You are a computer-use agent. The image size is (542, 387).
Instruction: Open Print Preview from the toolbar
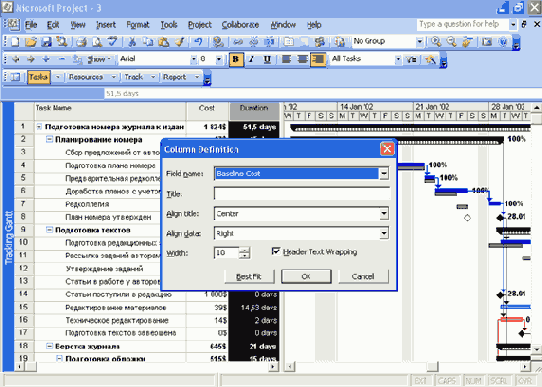point(97,42)
